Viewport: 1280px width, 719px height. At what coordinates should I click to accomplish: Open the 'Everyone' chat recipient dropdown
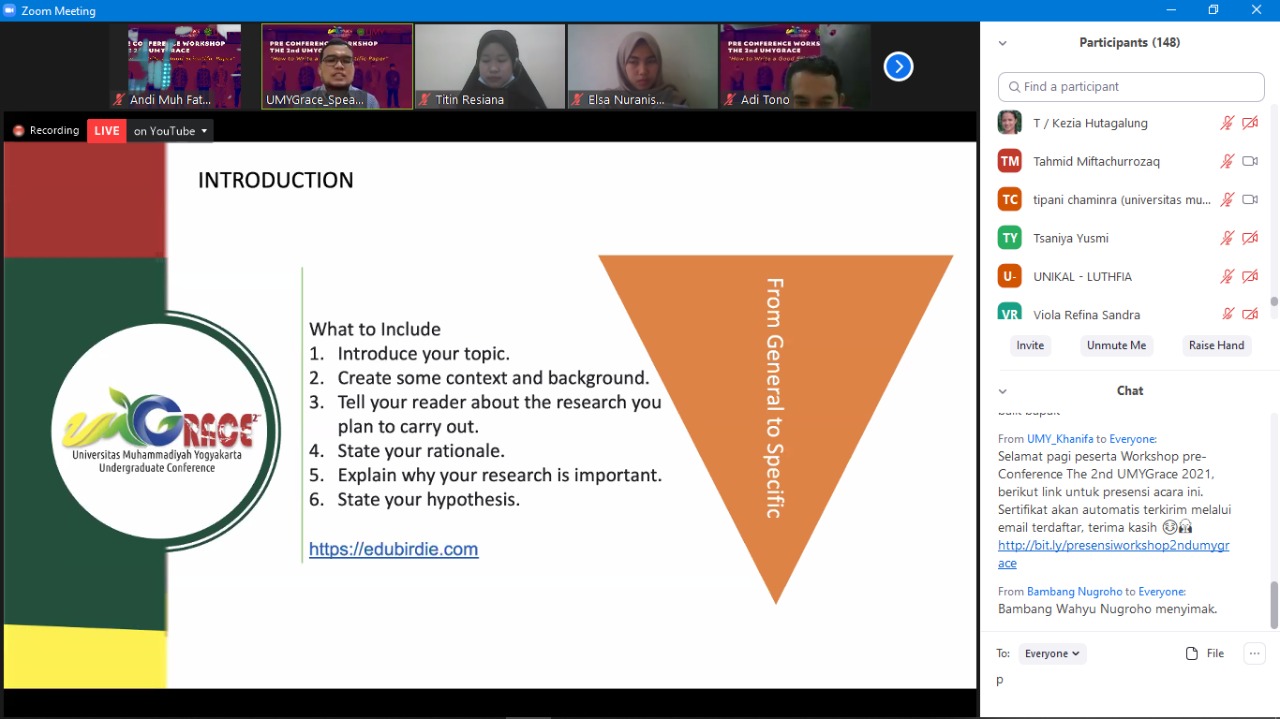[1052, 654]
